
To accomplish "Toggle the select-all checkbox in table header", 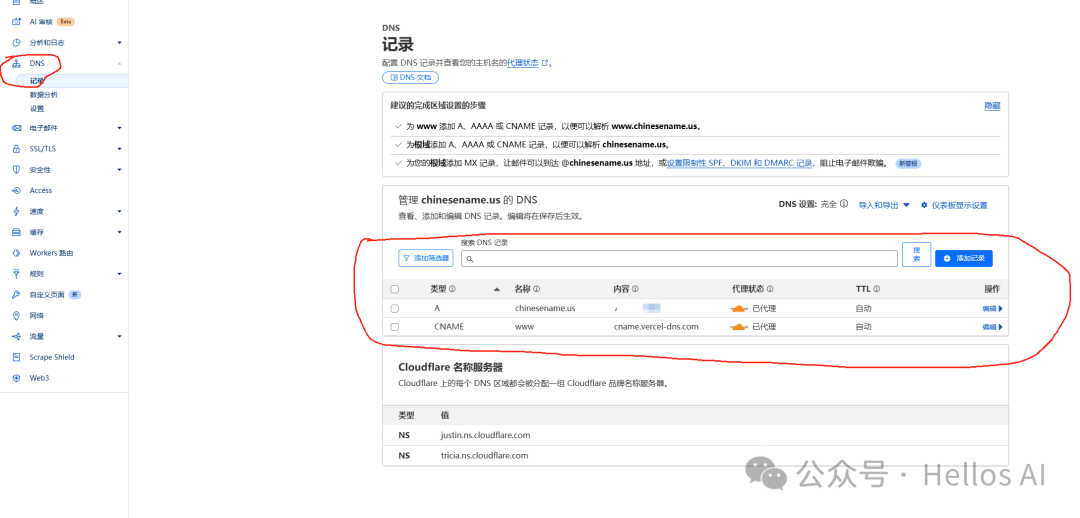I will (395, 289).
